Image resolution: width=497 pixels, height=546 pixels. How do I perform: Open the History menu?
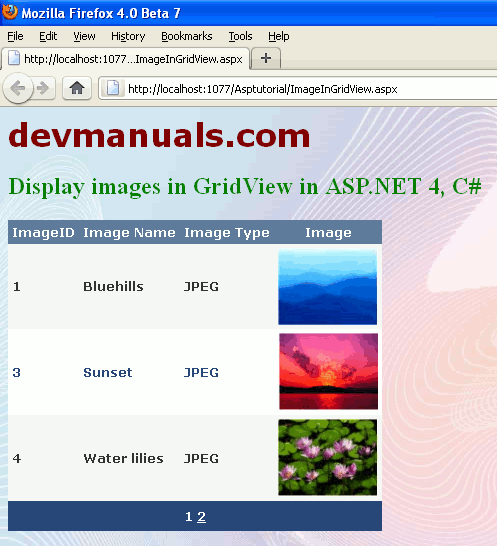coord(128,36)
